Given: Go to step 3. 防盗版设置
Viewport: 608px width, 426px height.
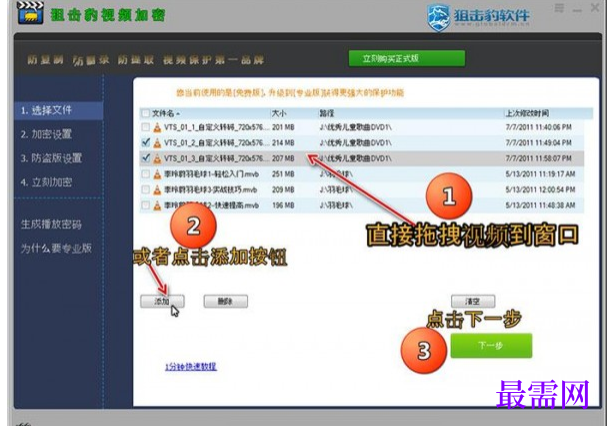Looking at the screenshot, I should 51,158.
